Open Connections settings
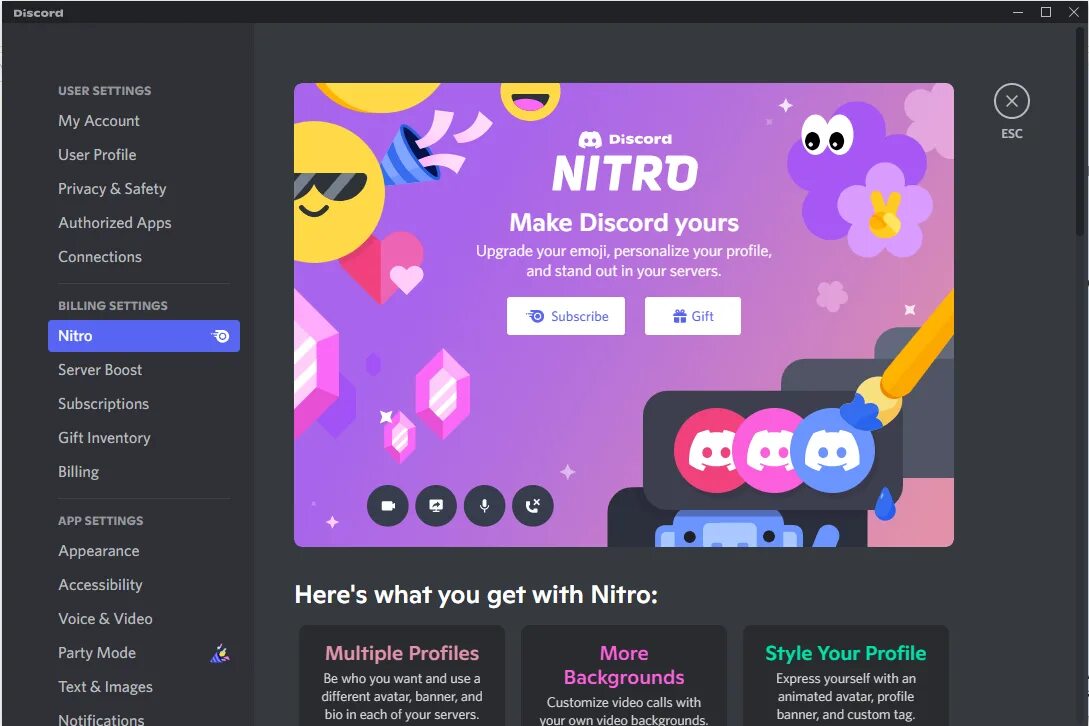 coord(144,257)
